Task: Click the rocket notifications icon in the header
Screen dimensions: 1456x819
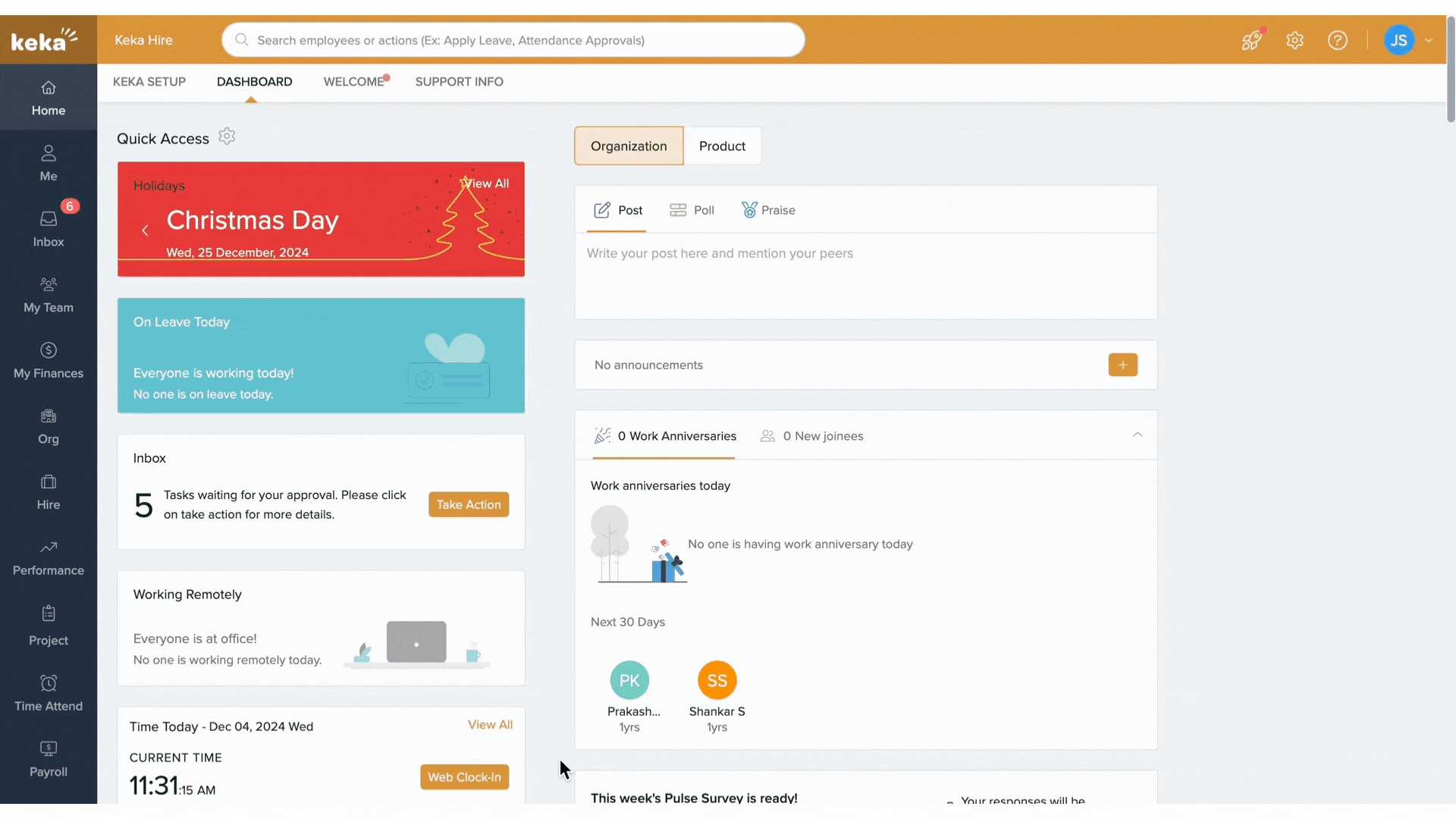Action: coord(1251,40)
